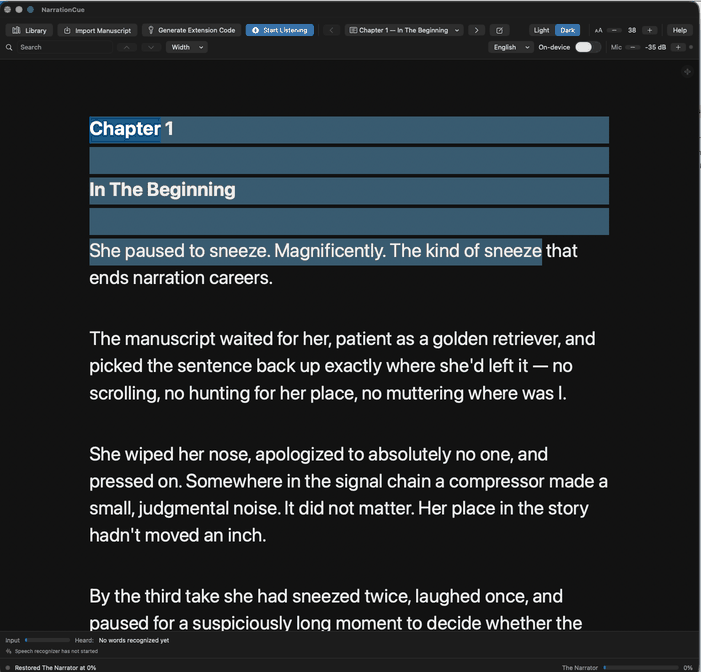The image size is (701, 672).
Task: Switch to Light theme
Action: pyautogui.click(x=541, y=30)
